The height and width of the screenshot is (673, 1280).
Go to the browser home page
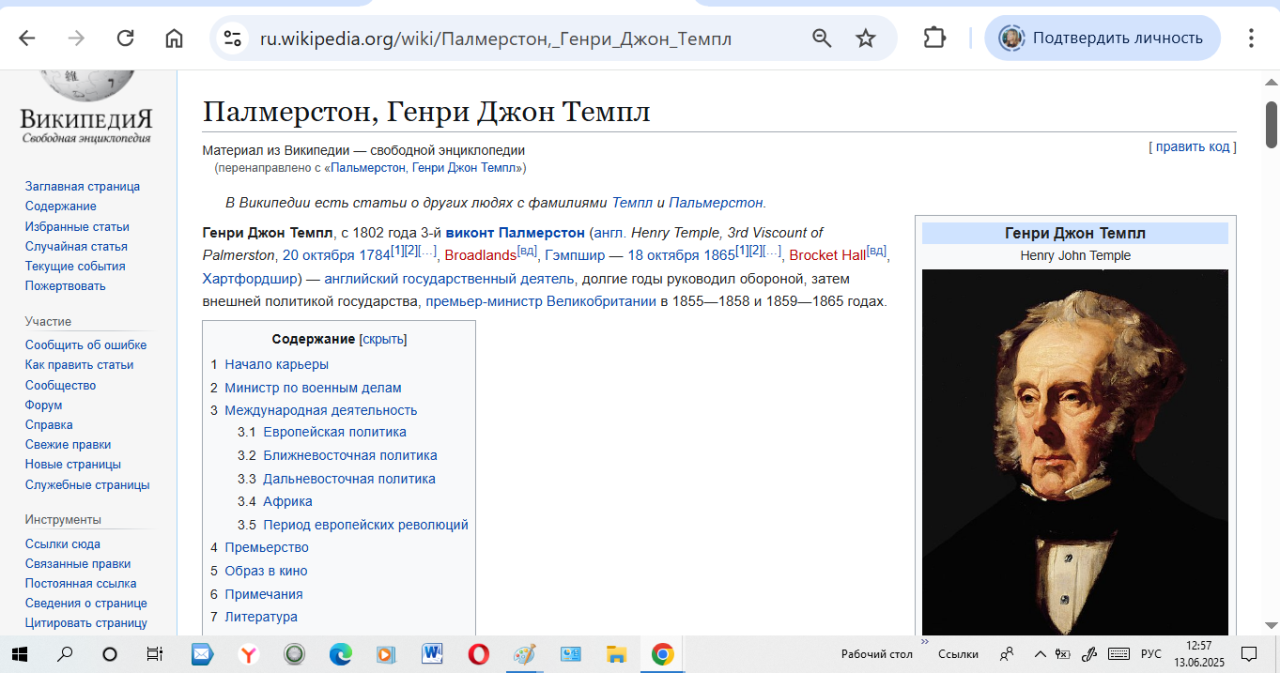coord(174,38)
